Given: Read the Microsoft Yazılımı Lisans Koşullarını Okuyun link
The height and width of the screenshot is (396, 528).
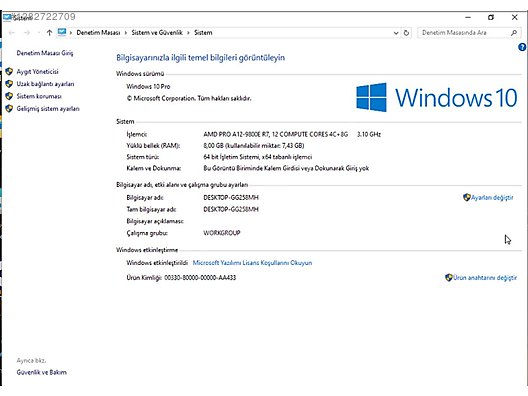Looking at the screenshot, I should tap(252, 263).
